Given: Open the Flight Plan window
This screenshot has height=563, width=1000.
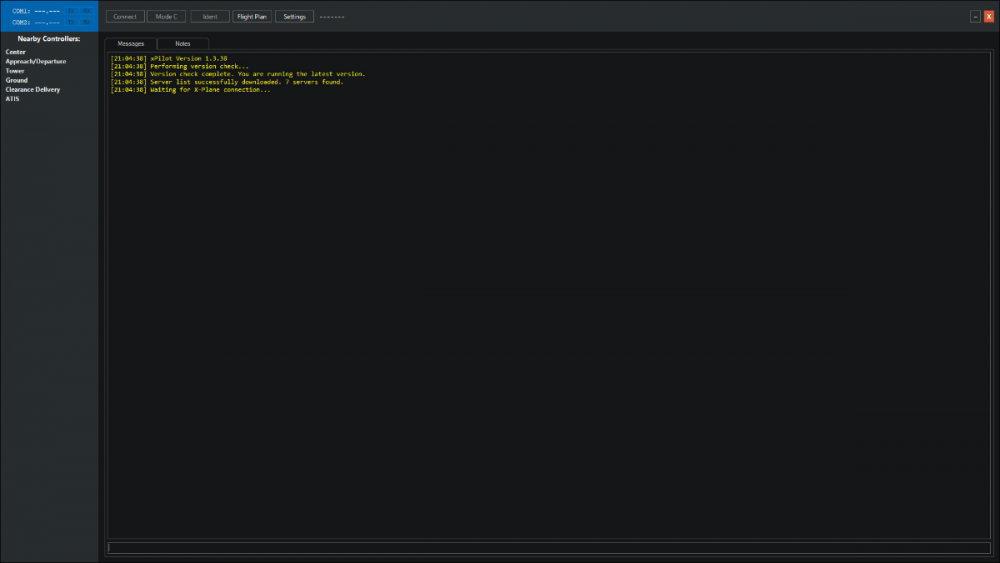Looking at the screenshot, I should 252,17.
